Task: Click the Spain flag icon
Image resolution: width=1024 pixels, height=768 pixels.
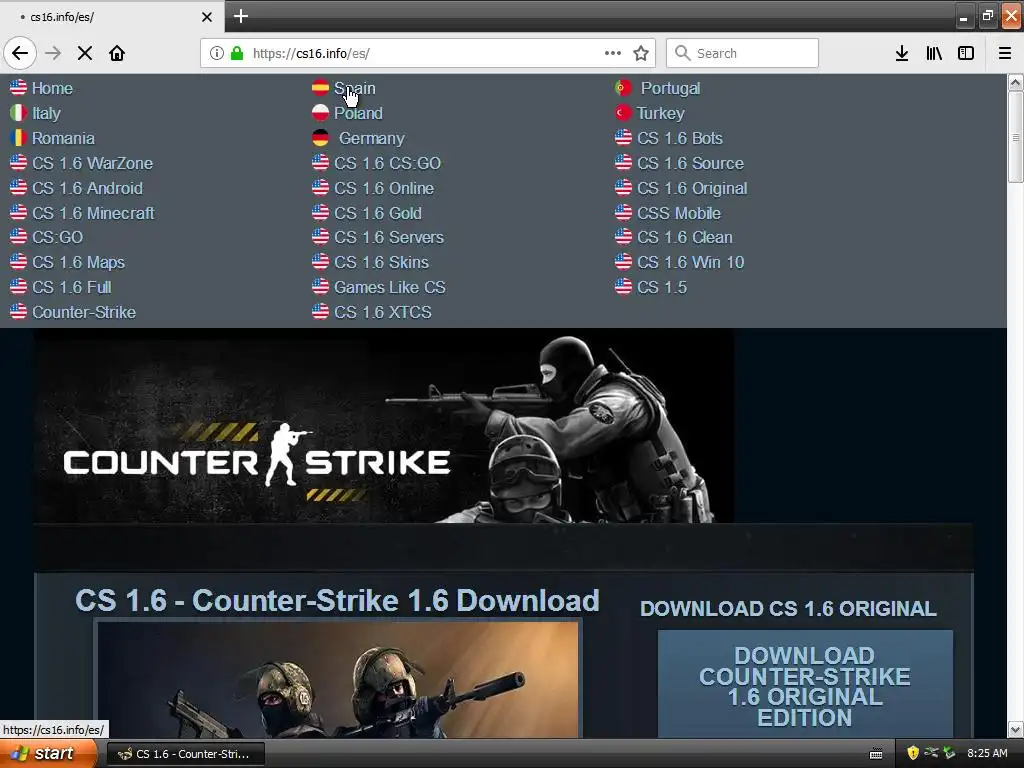Action: click(x=320, y=88)
